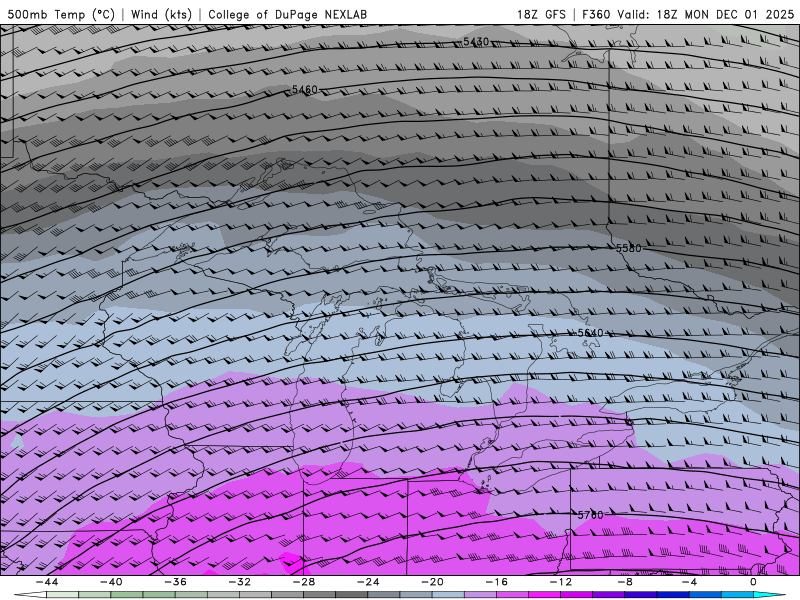Click the -36 colorbar scale label
The height and width of the screenshot is (600, 800).
point(176,582)
